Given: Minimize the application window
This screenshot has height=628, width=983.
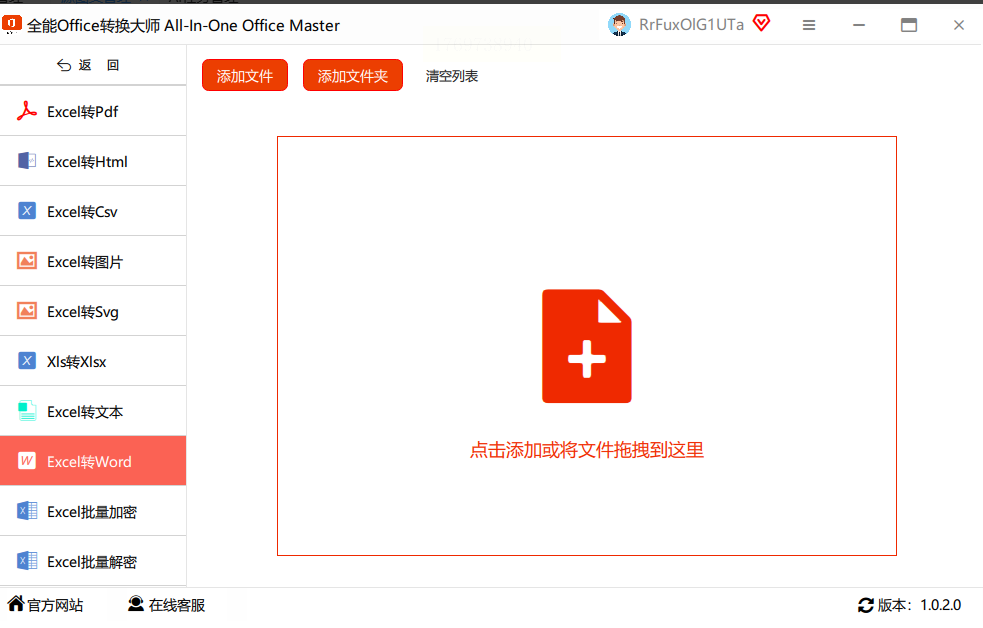Looking at the screenshot, I should (859, 25).
